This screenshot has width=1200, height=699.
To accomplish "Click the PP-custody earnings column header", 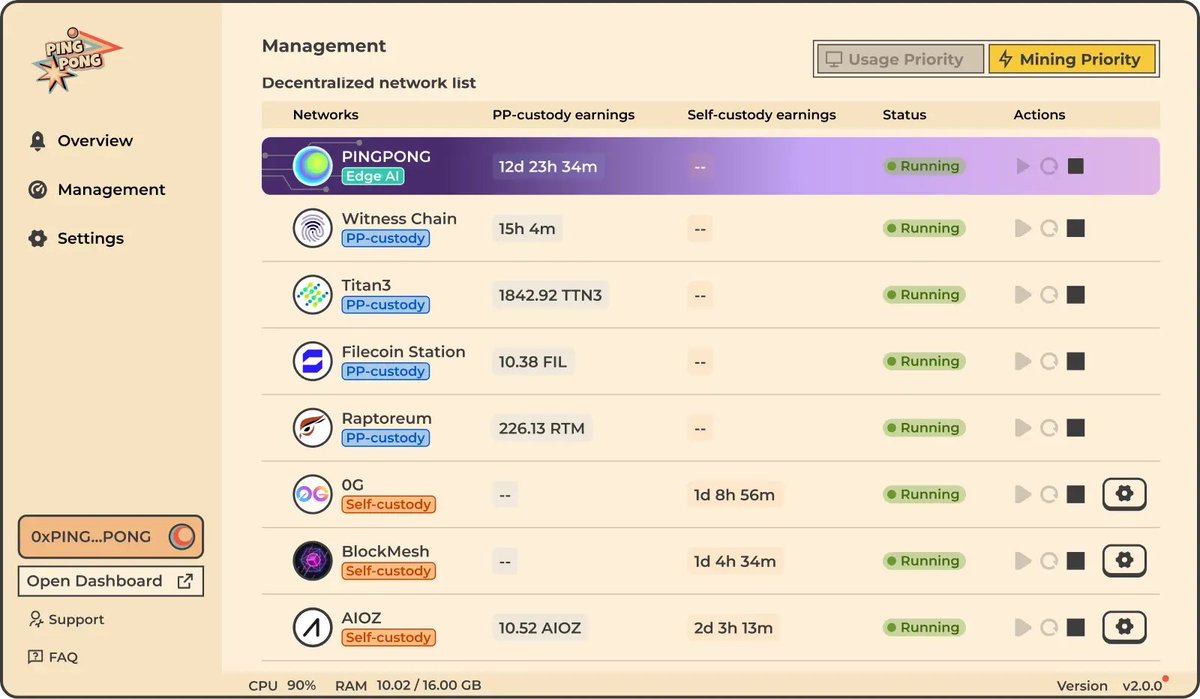I will tap(563, 115).
